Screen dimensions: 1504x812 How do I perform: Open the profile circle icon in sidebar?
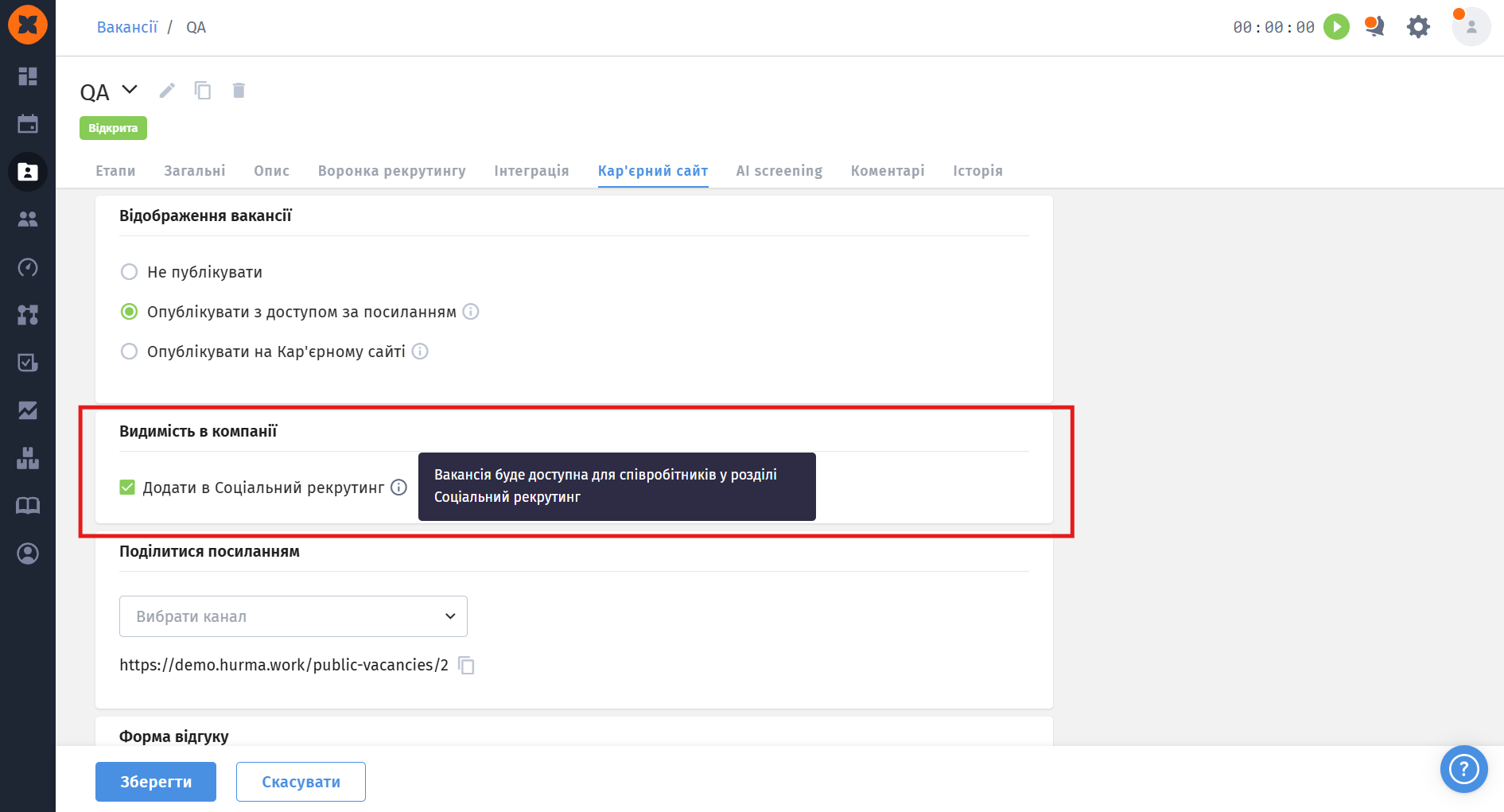28,554
